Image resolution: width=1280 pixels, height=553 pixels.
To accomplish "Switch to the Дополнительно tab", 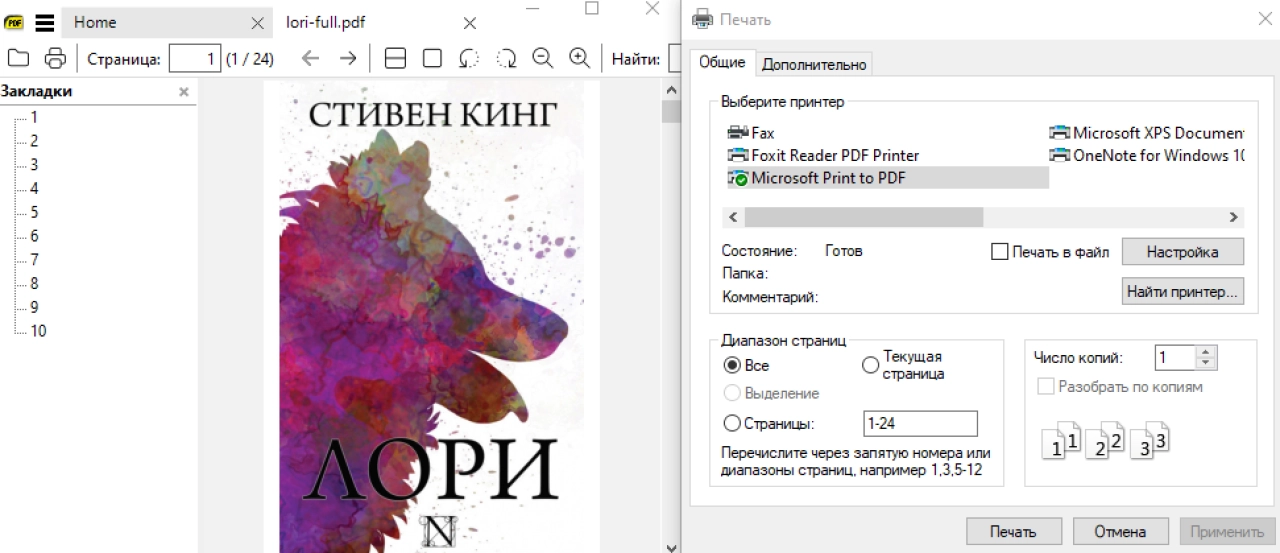I will point(814,64).
